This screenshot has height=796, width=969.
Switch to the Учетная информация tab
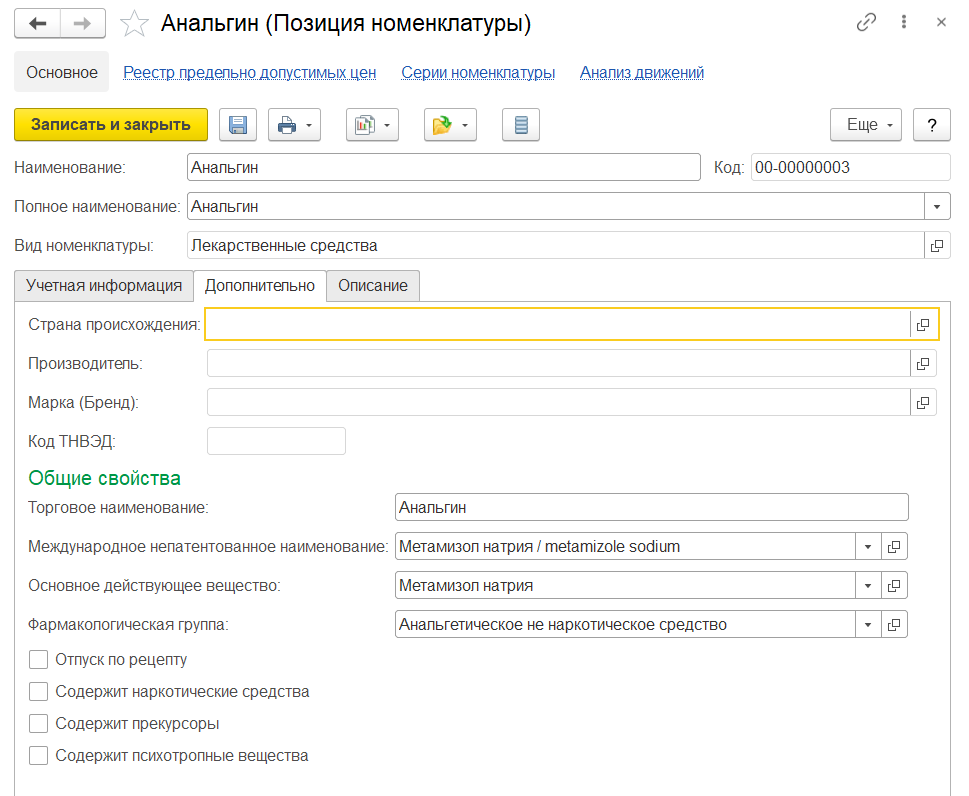(104, 285)
